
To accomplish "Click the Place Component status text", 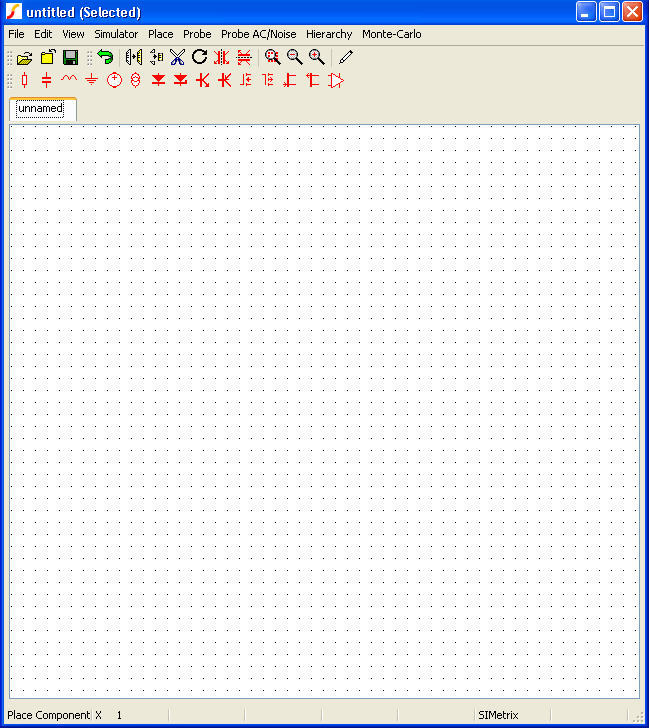I will [48, 715].
